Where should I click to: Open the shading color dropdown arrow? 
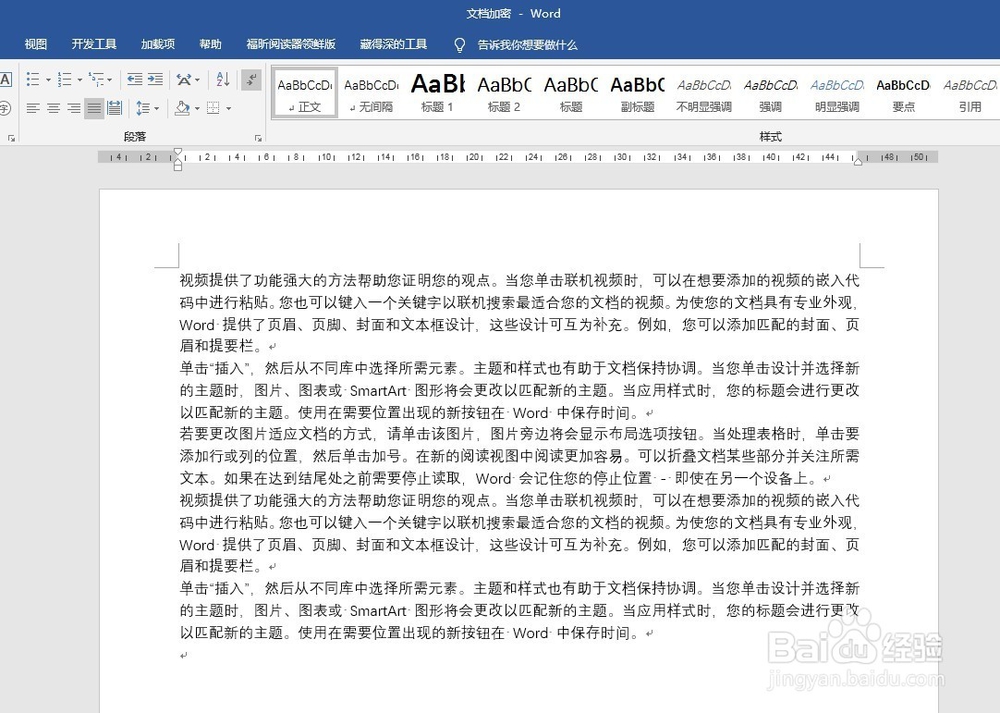(196, 106)
